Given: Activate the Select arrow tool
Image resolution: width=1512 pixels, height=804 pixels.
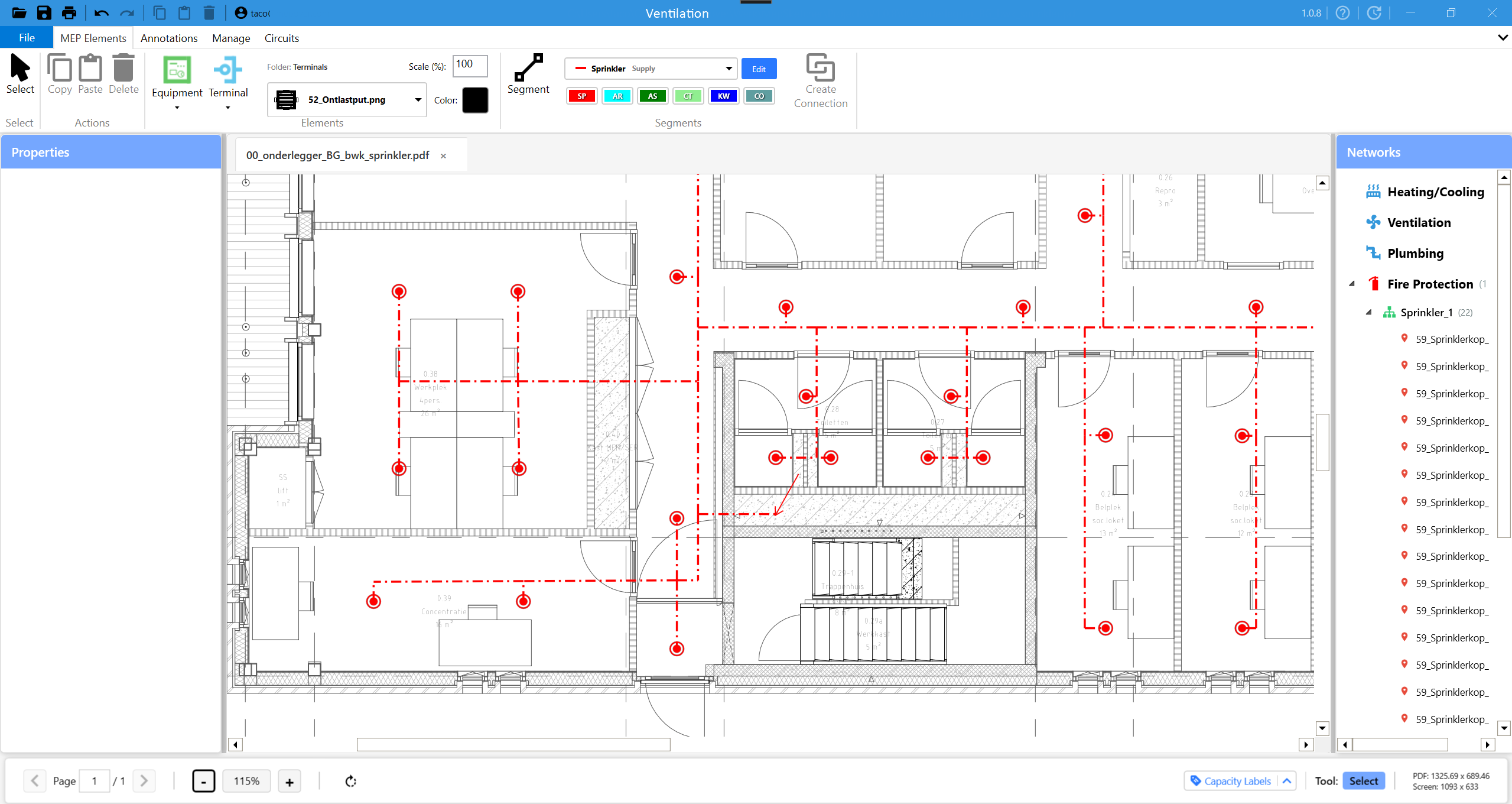Looking at the screenshot, I should tap(20, 69).
